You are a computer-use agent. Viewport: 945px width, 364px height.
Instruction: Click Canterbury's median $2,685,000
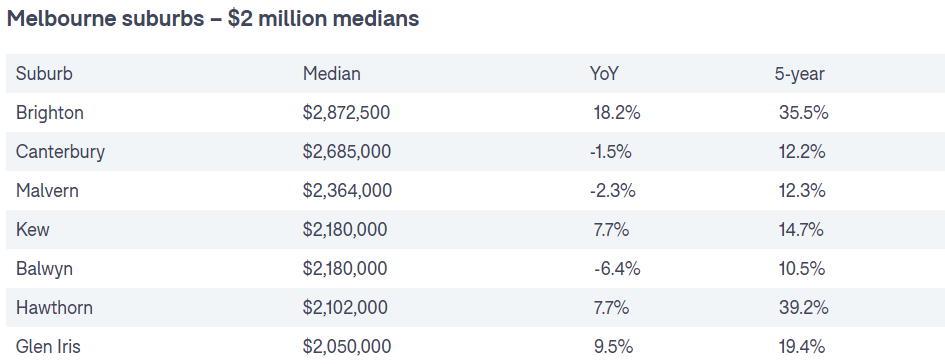(347, 151)
